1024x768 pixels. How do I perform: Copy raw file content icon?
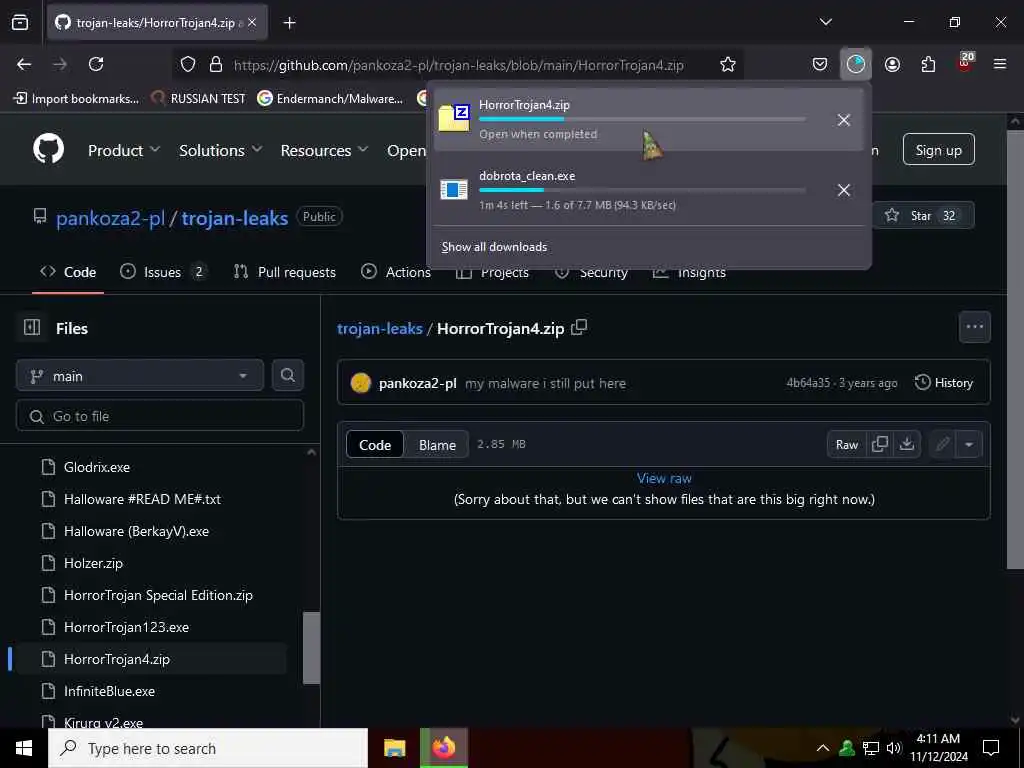(x=880, y=444)
